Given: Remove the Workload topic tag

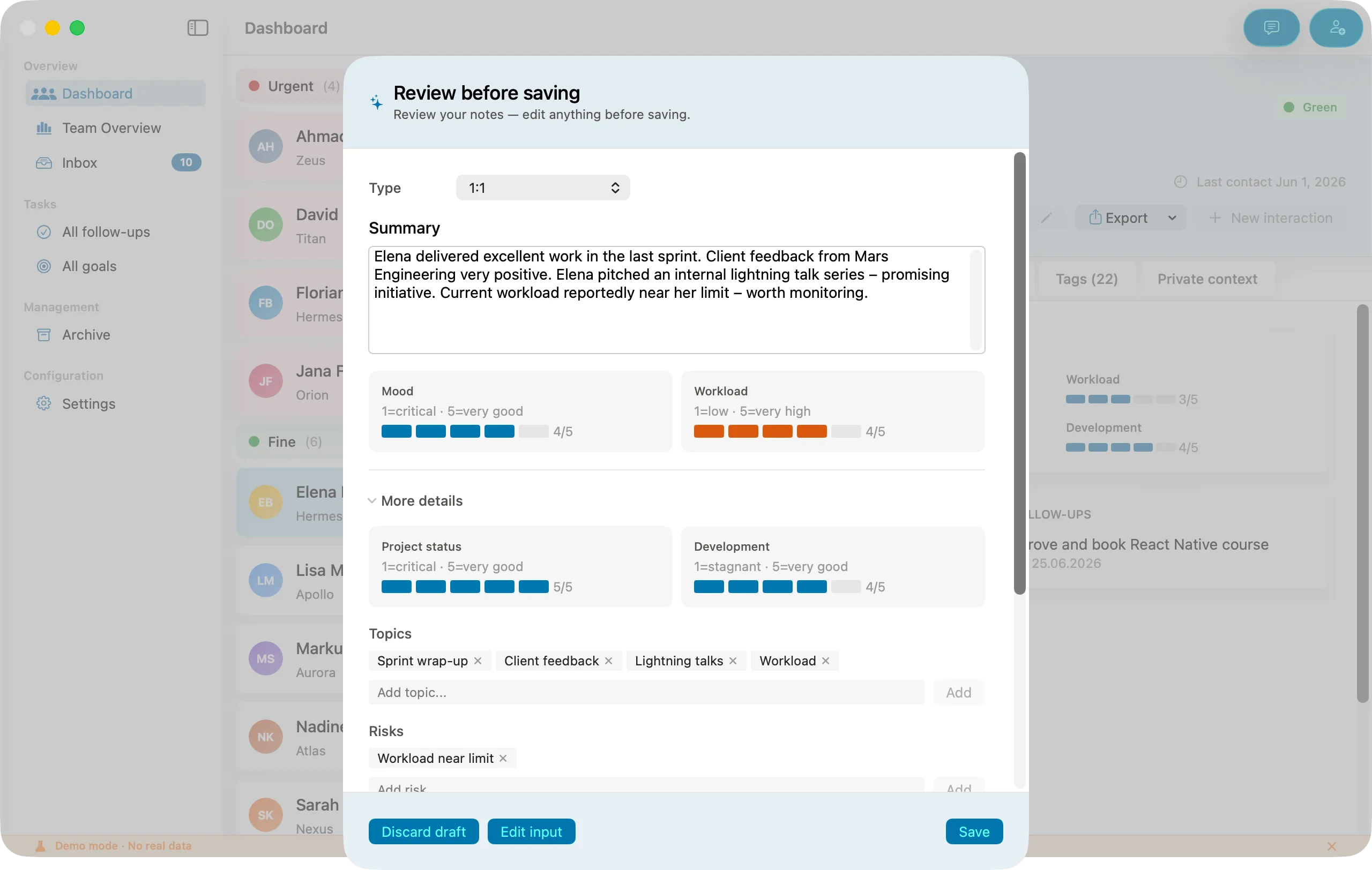Looking at the screenshot, I should tap(825, 661).
